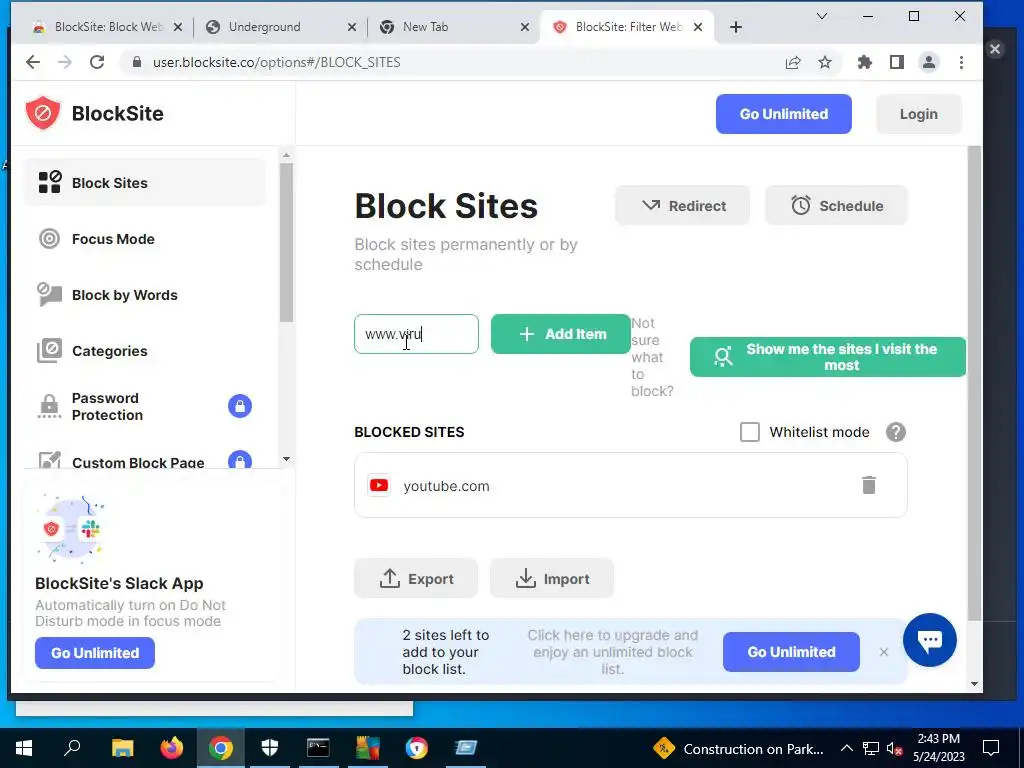
Task: Launch Firefox from the taskbar
Action: [x=172, y=748]
